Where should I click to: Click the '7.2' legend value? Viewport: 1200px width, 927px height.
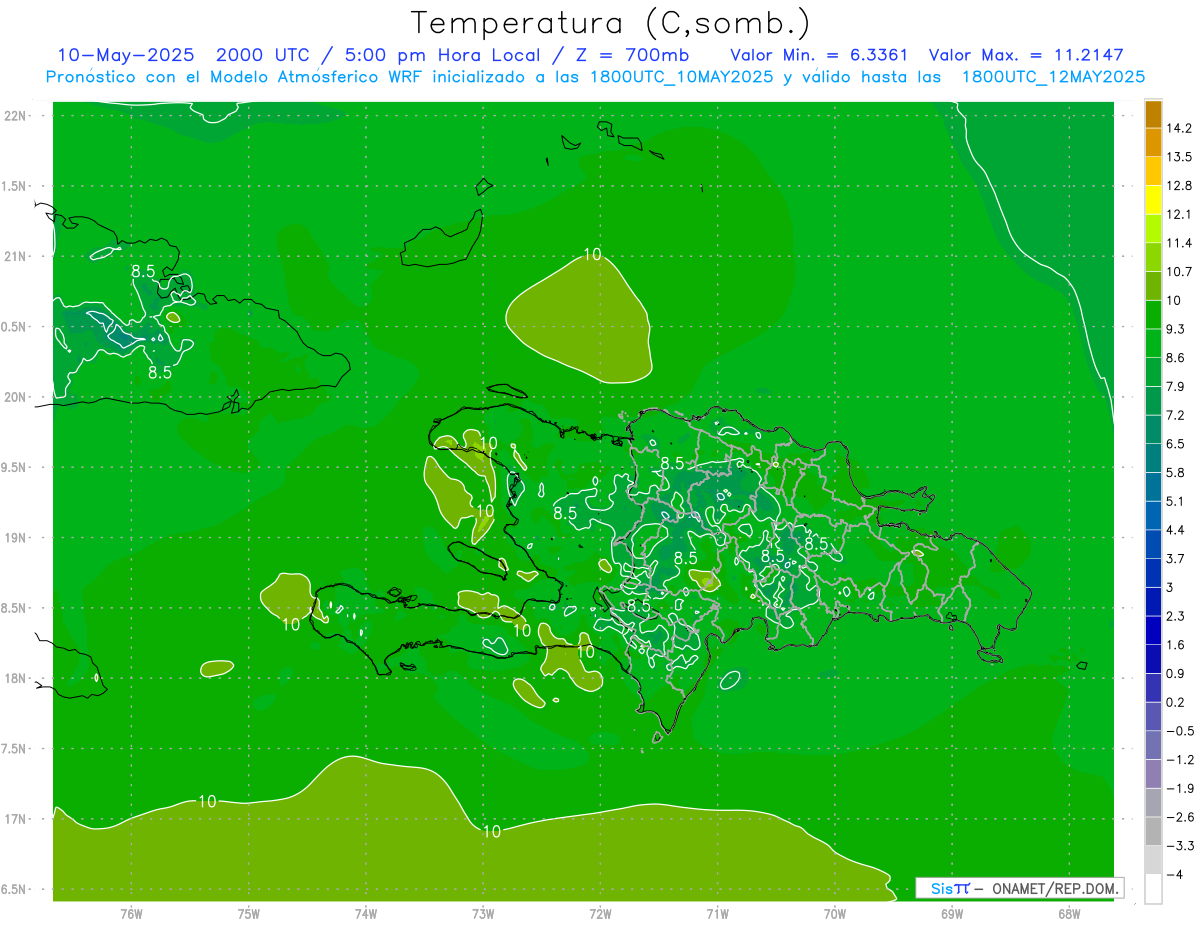1177,415
